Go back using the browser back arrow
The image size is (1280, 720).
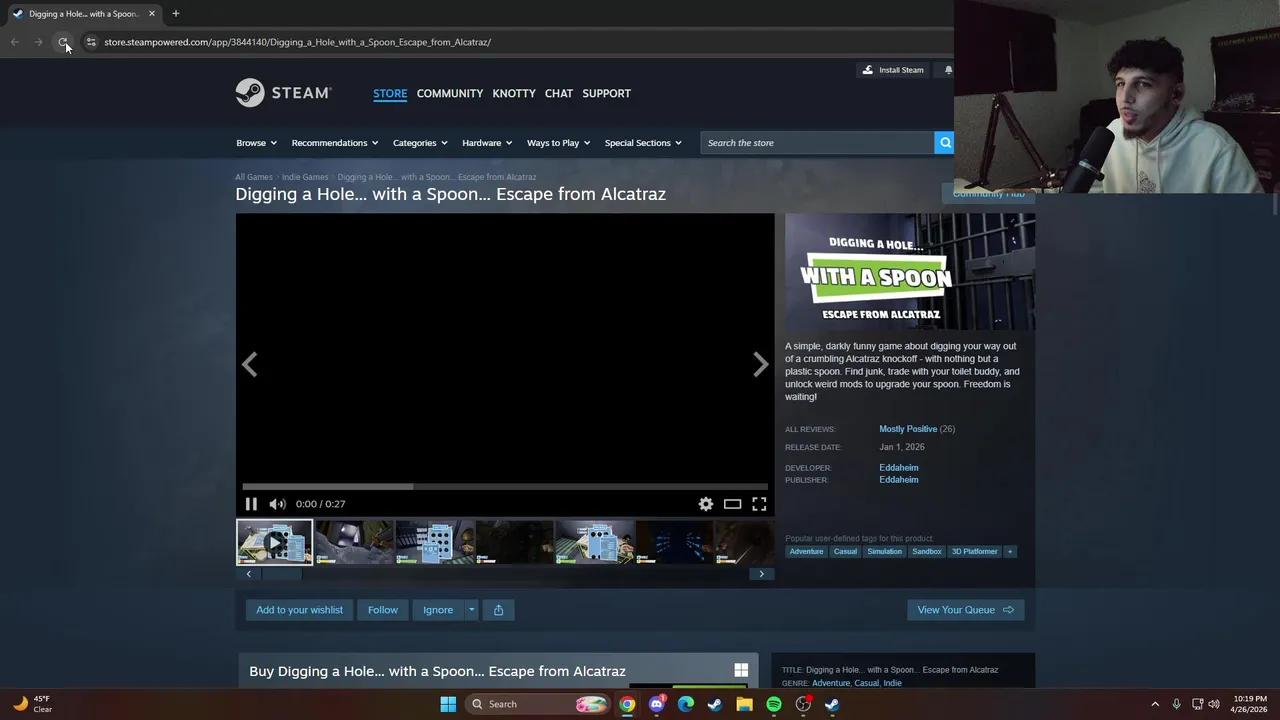[14, 42]
